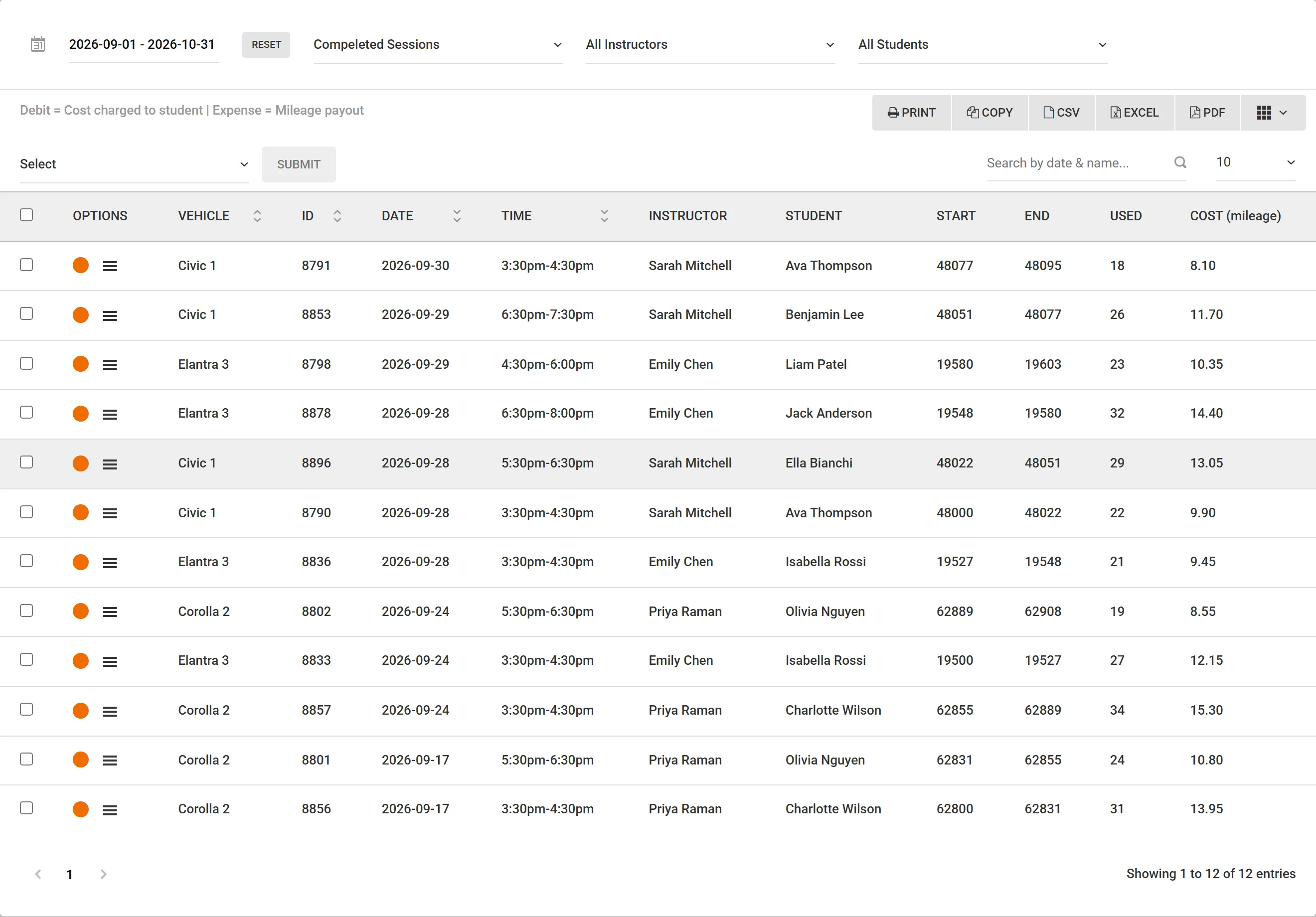The width and height of the screenshot is (1316, 917).
Task: Tick the select-all header checkbox
Action: point(26,215)
